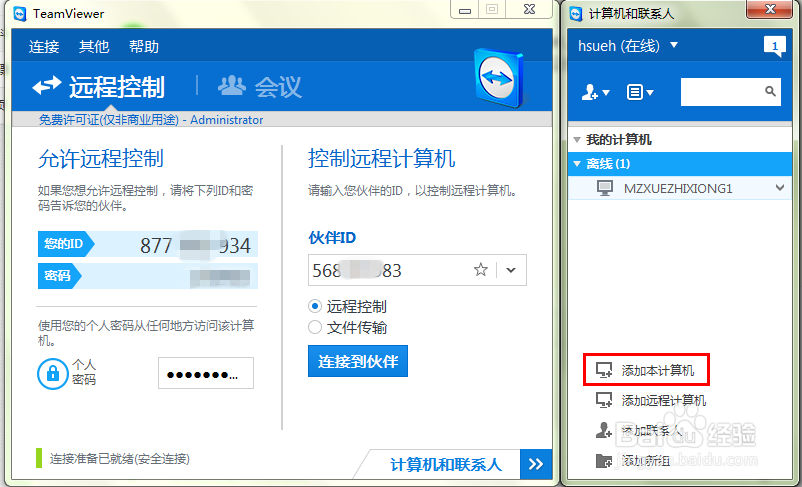The height and width of the screenshot is (487, 802).
Task: Minimize the TeamViewer main window
Action: (x=465, y=10)
